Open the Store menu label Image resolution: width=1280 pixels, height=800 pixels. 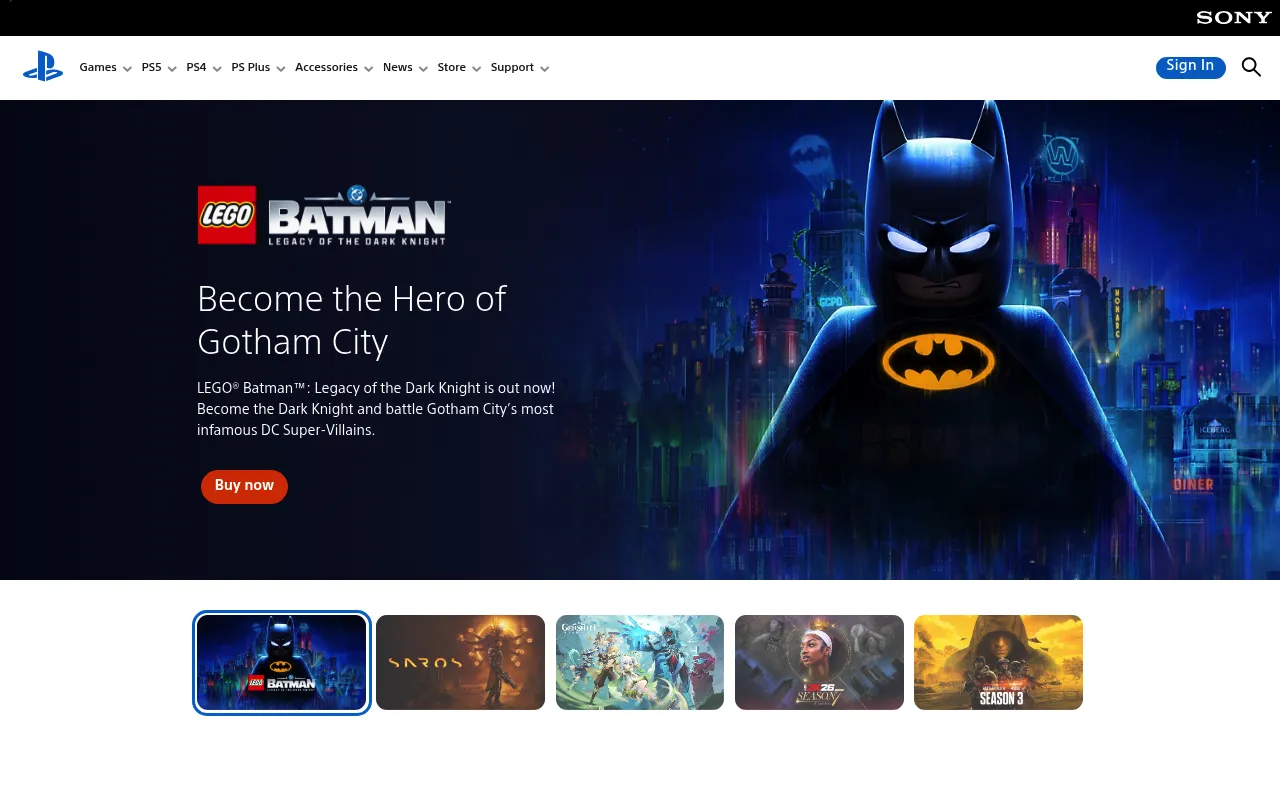pyautogui.click(x=452, y=68)
